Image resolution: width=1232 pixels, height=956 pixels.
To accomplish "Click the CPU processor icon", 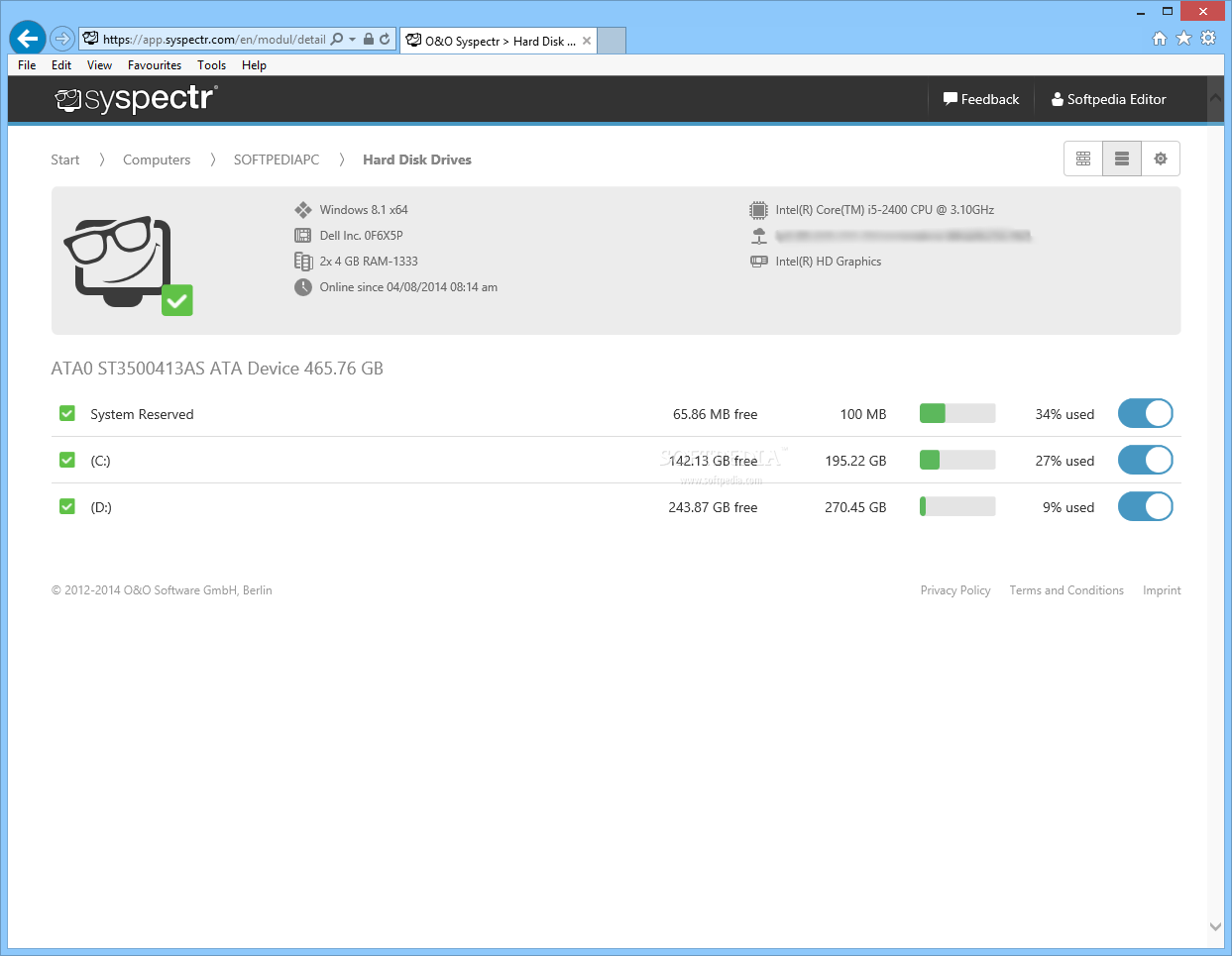I will 758,210.
